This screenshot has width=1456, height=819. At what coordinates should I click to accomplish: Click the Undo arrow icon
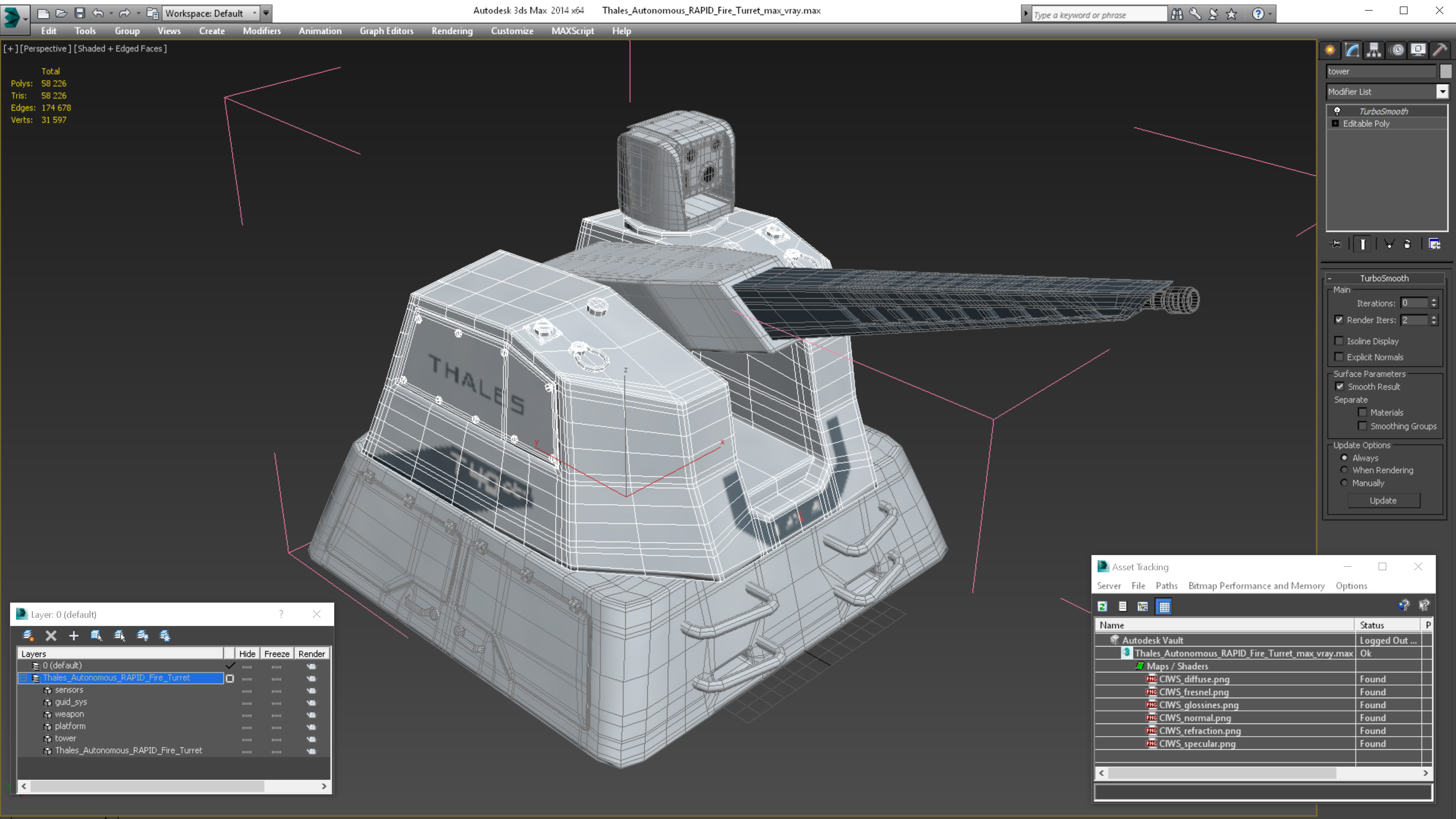click(98, 13)
